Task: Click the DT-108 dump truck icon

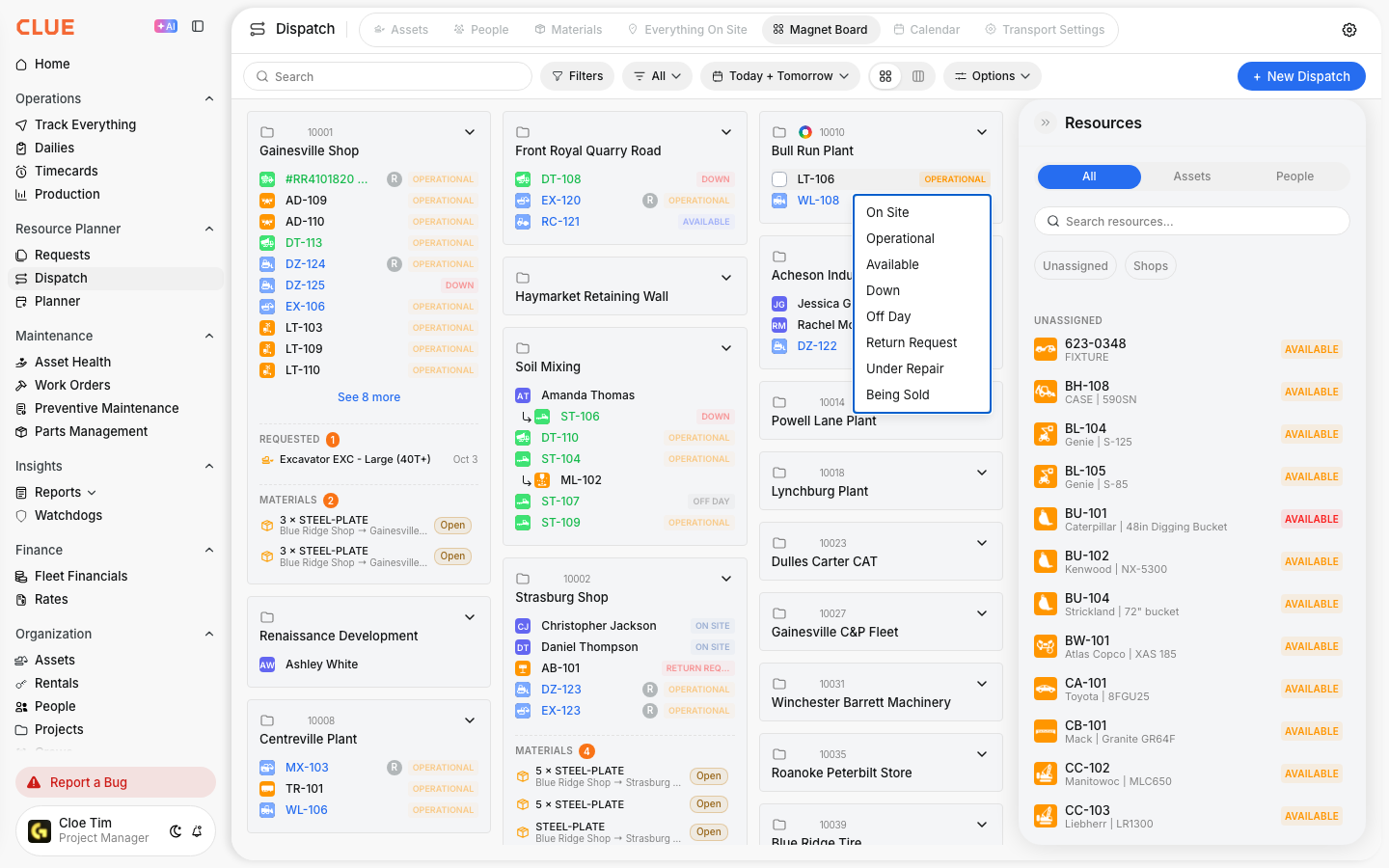Action: pos(523,179)
